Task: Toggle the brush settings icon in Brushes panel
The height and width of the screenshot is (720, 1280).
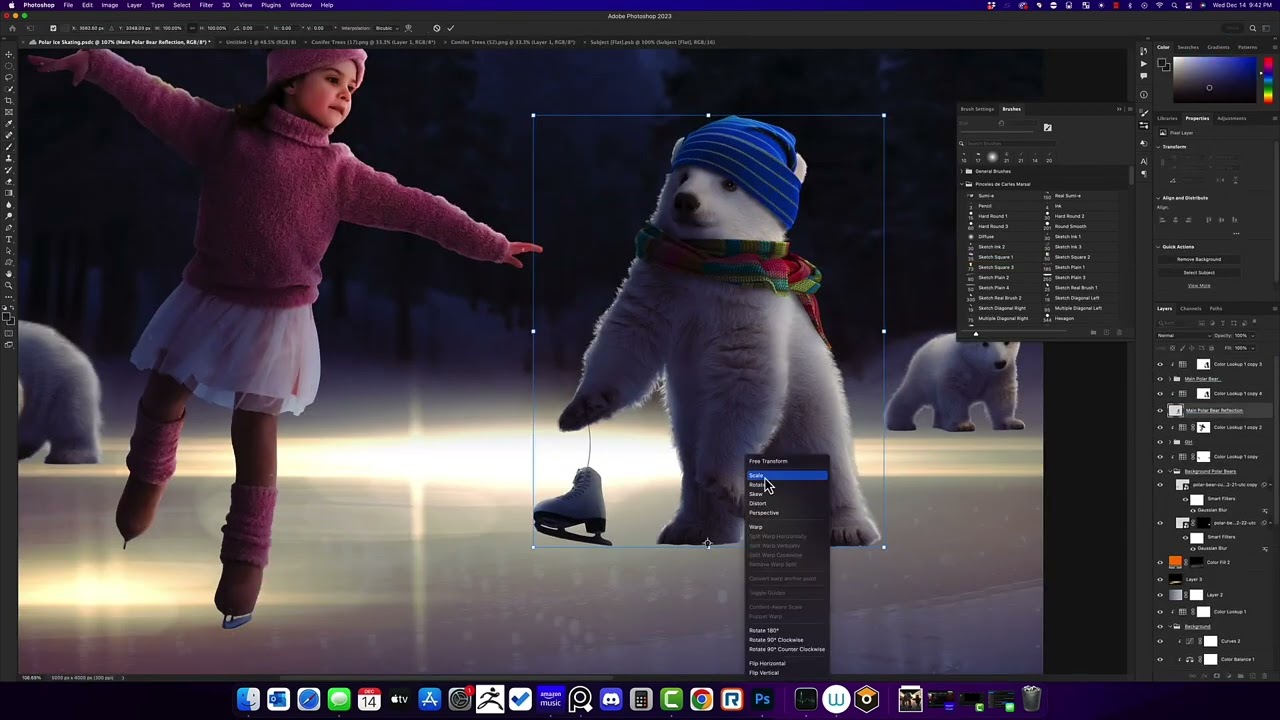Action: pyautogui.click(x=1047, y=128)
